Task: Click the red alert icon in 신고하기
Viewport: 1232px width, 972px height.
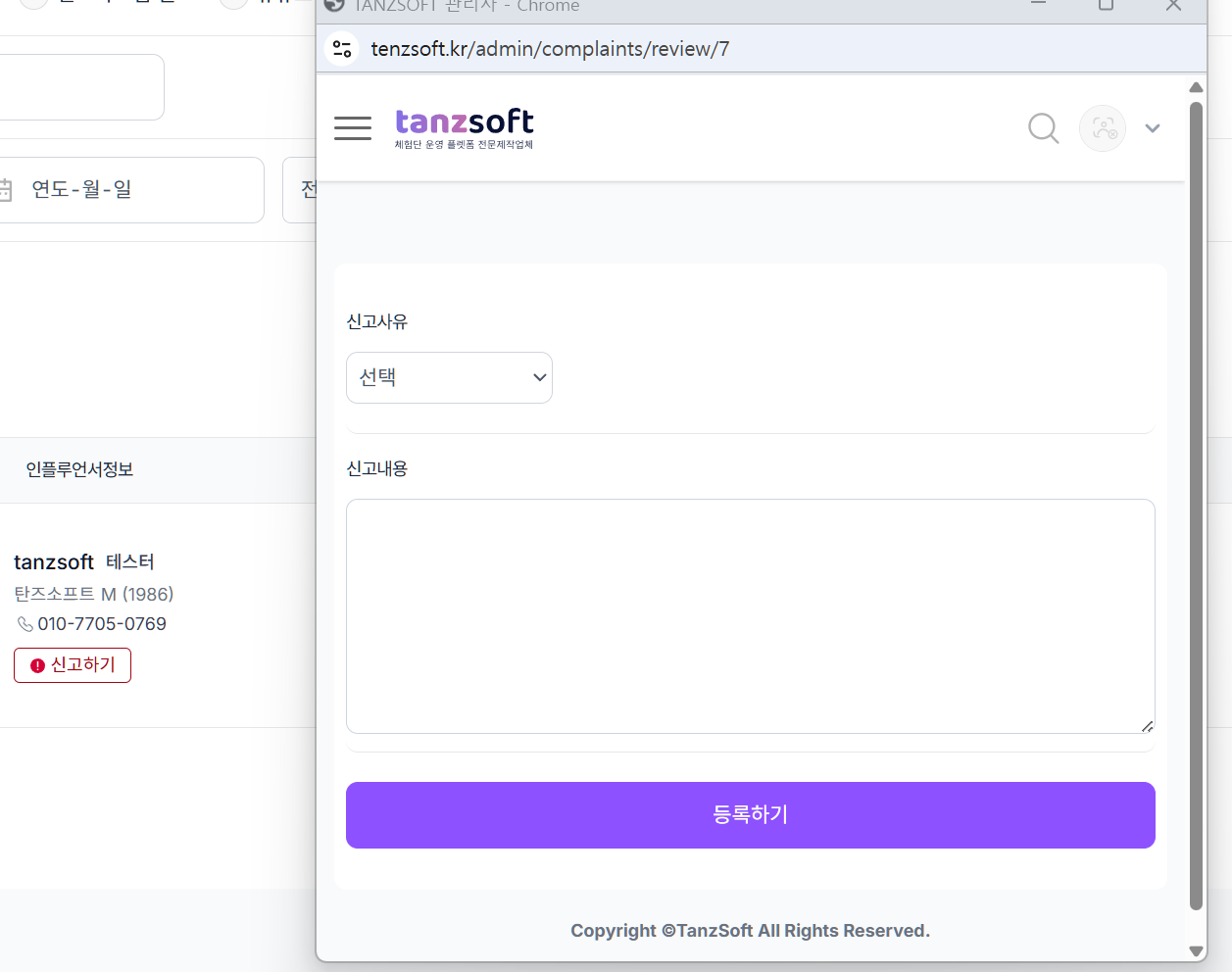Action: pyautogui.click(x=37, y=665)
